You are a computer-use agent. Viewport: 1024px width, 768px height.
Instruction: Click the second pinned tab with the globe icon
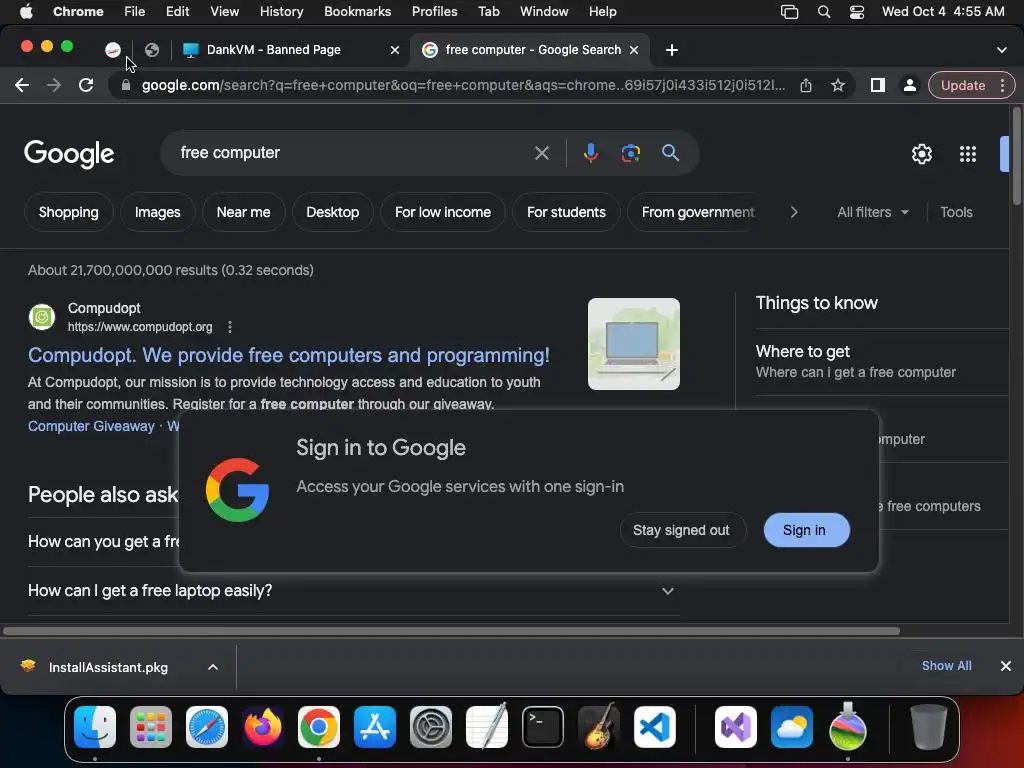pyautogui.click(x=152, y=50)
